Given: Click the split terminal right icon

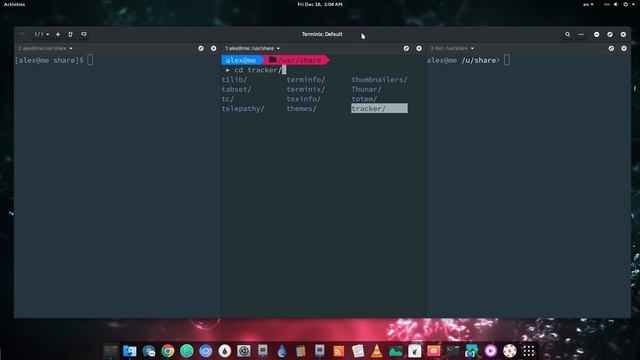Looking at the screenshot, I should (x=70, y=34).
